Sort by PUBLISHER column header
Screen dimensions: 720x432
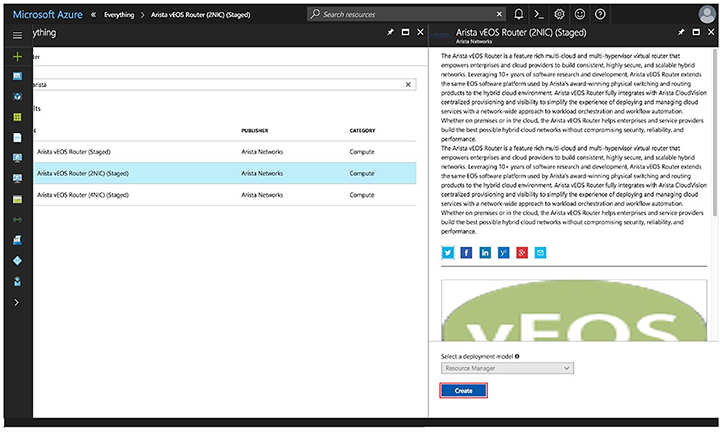[255, 131]
